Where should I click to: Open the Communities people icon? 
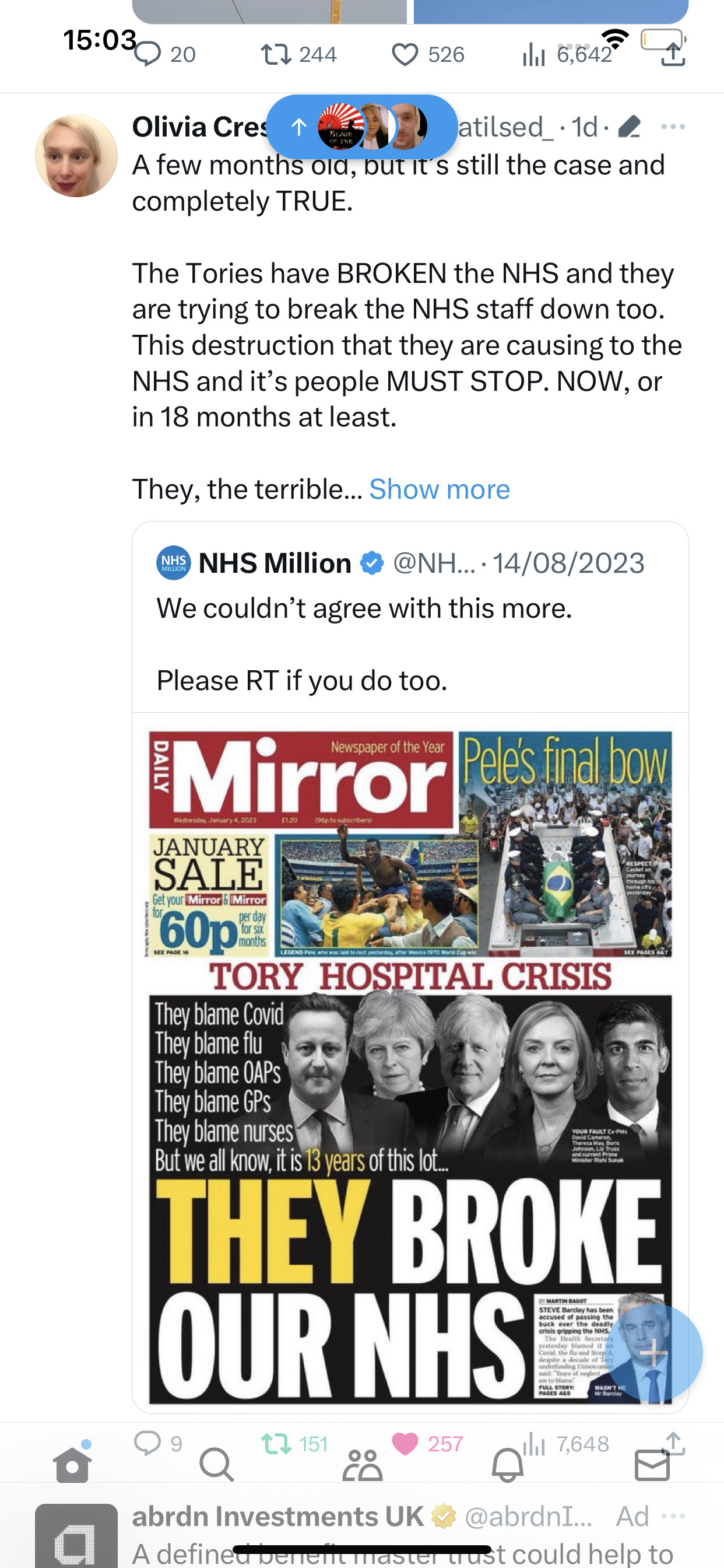[362, 1465]
